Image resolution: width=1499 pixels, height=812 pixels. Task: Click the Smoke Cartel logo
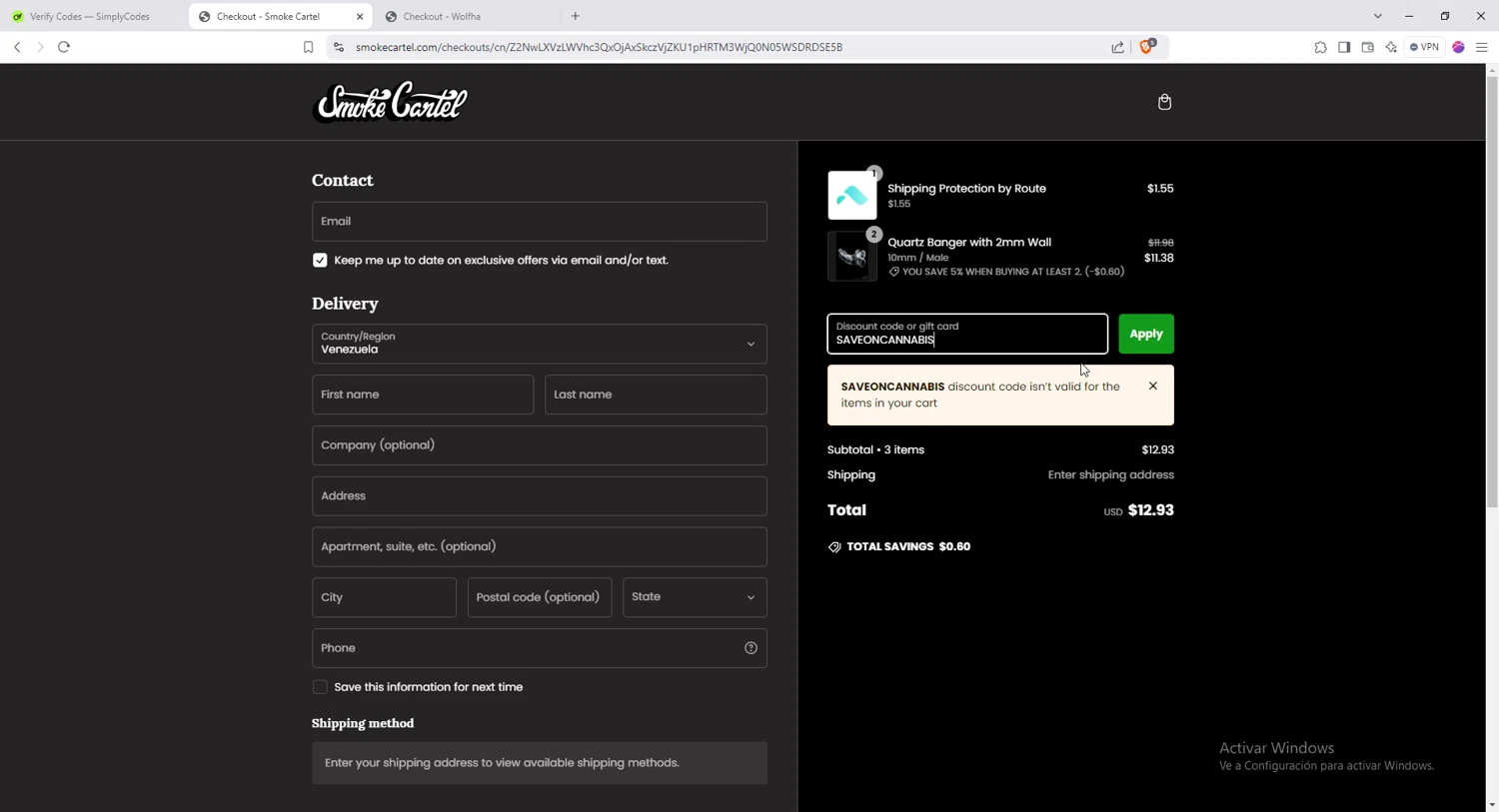point(390,102)
